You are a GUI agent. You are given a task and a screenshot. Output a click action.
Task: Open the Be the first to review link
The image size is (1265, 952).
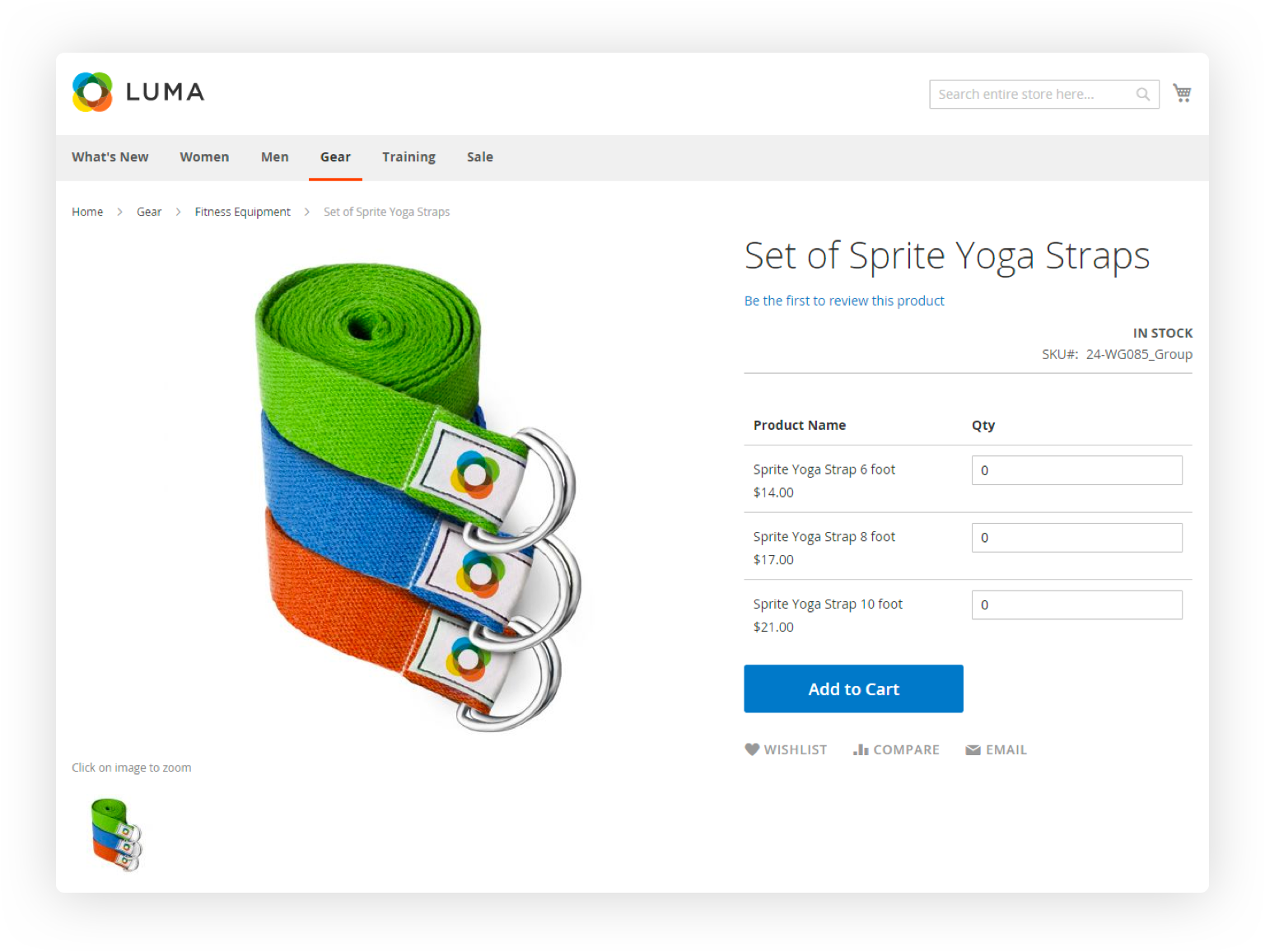(x=844, y=301)
